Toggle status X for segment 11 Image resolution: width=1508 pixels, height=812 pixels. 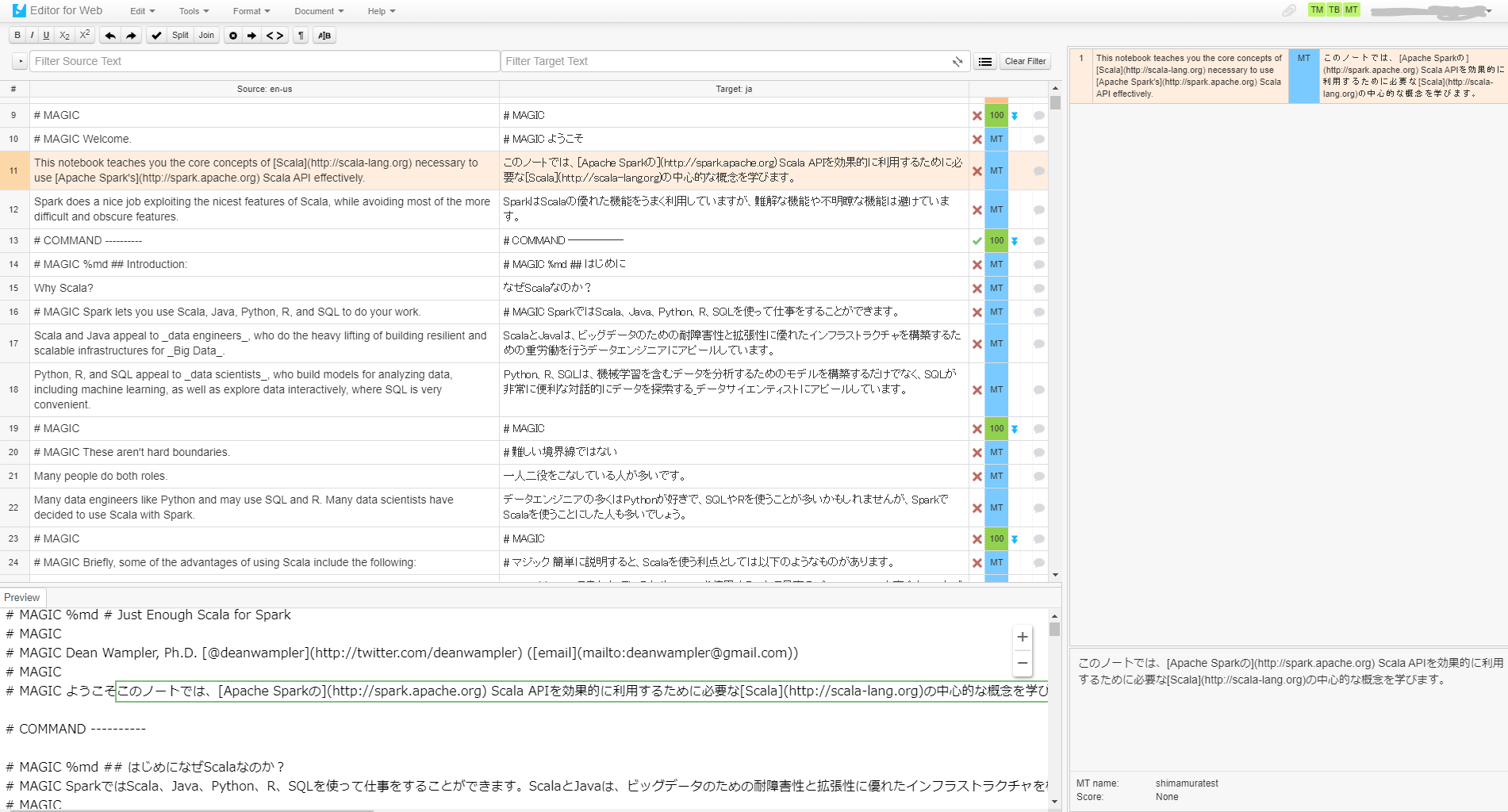(977, 171)
